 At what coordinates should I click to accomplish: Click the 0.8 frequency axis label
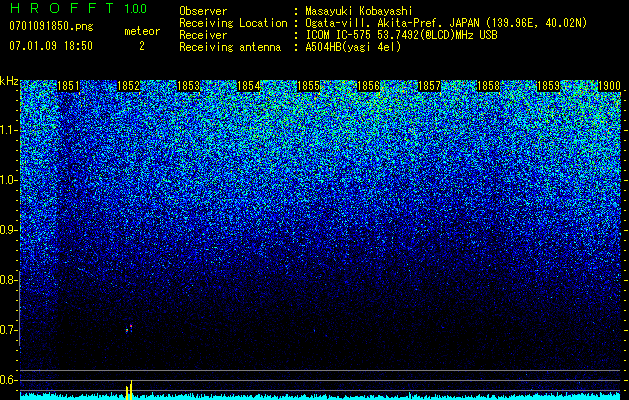tap(8, 280)
